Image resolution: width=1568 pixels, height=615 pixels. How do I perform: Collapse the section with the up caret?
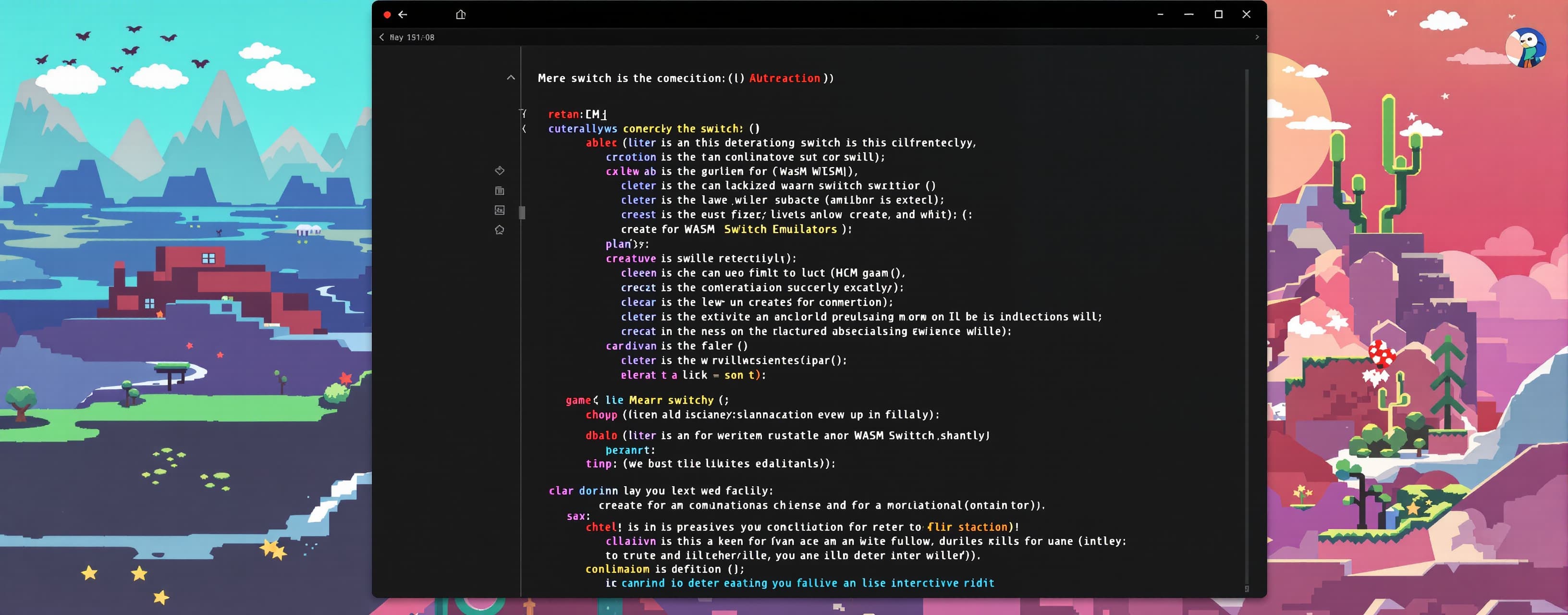[x=511, y=77]
